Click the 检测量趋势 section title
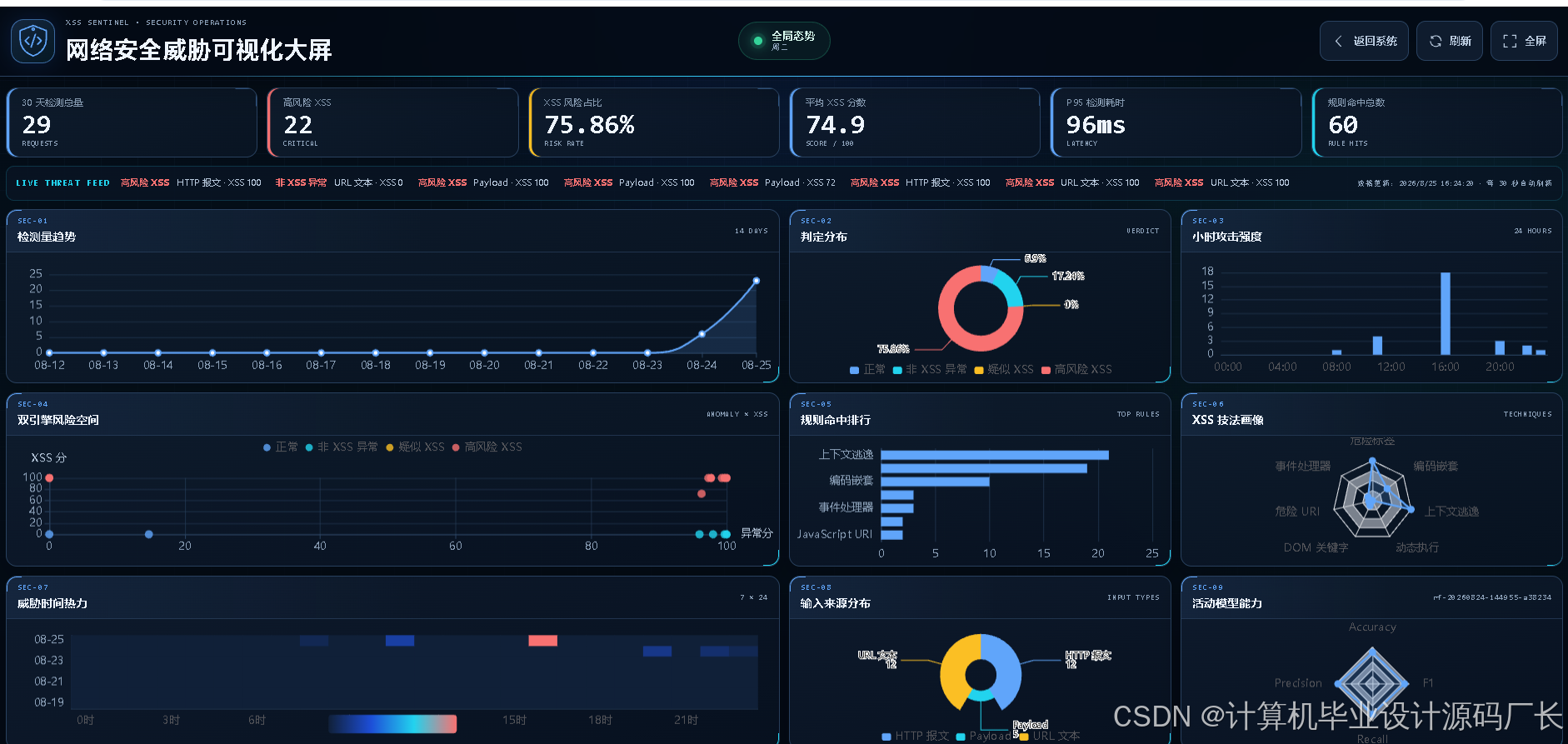 [x=47, y=237]
